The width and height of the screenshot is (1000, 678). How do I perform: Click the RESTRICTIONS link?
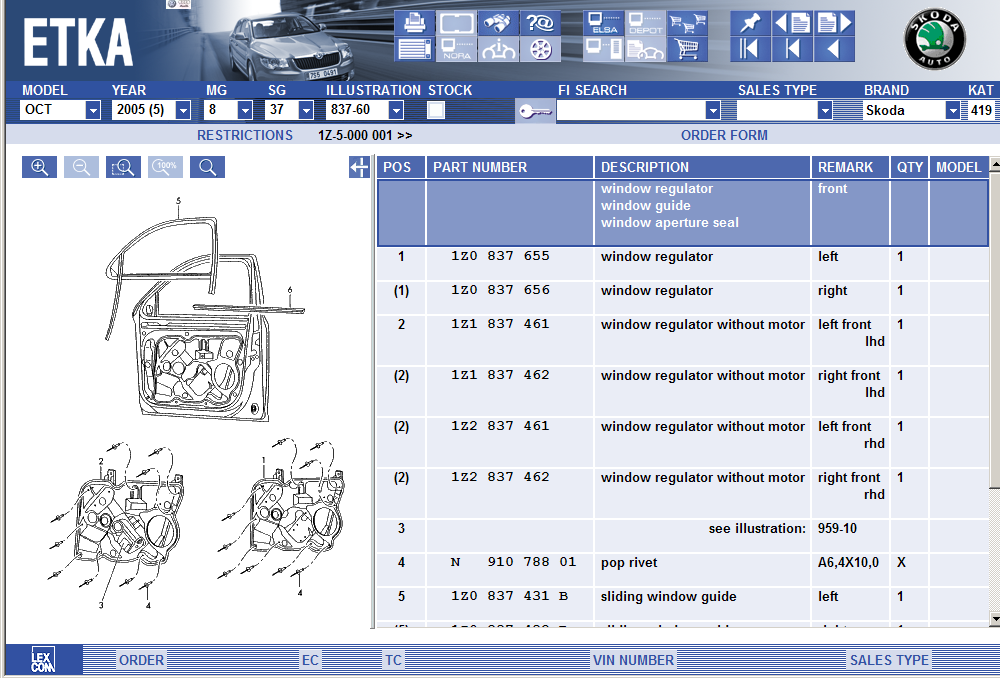pyautogui.click(x=245, y=135)
